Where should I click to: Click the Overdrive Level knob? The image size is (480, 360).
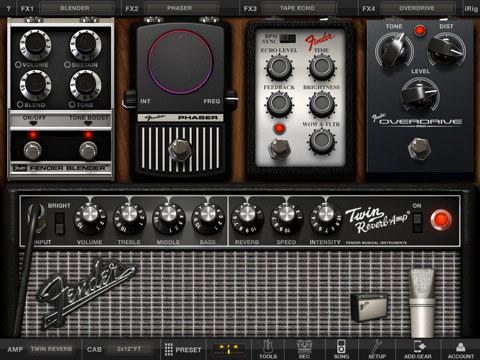[x=420, y=95]
